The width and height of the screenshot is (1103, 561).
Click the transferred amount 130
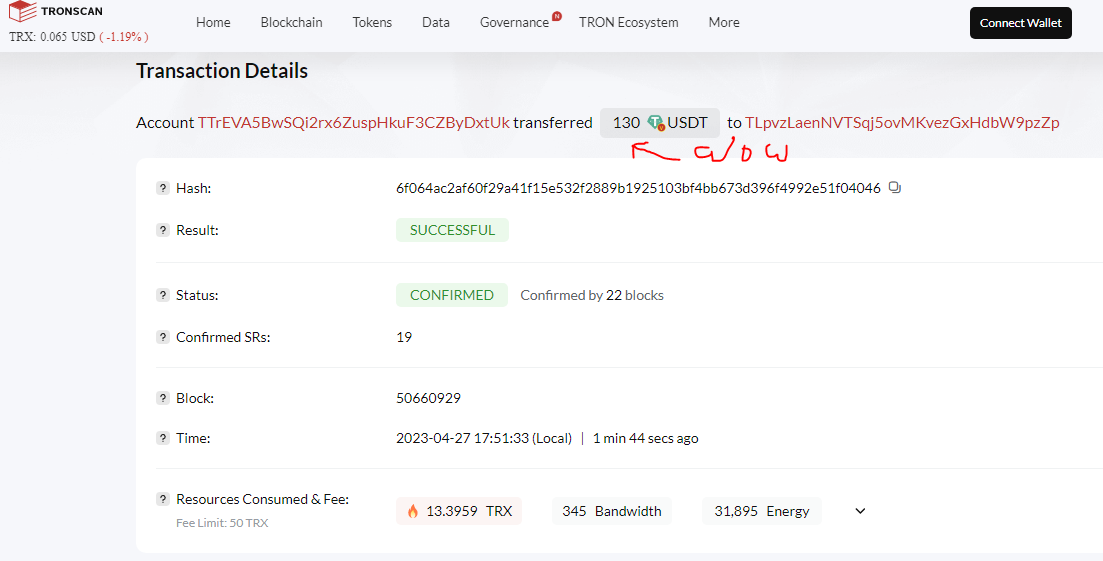point(626,123)
